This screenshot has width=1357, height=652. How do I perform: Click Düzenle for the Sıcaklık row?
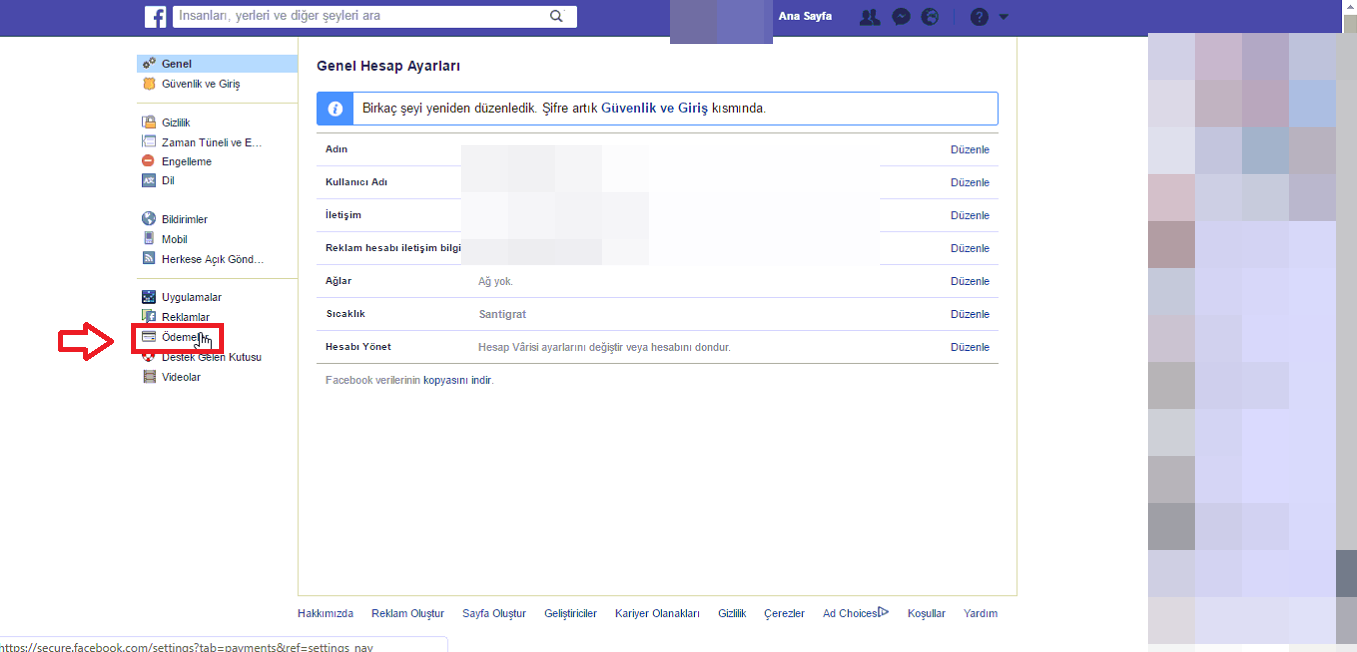pyautogui.click(x=970, y=314)
